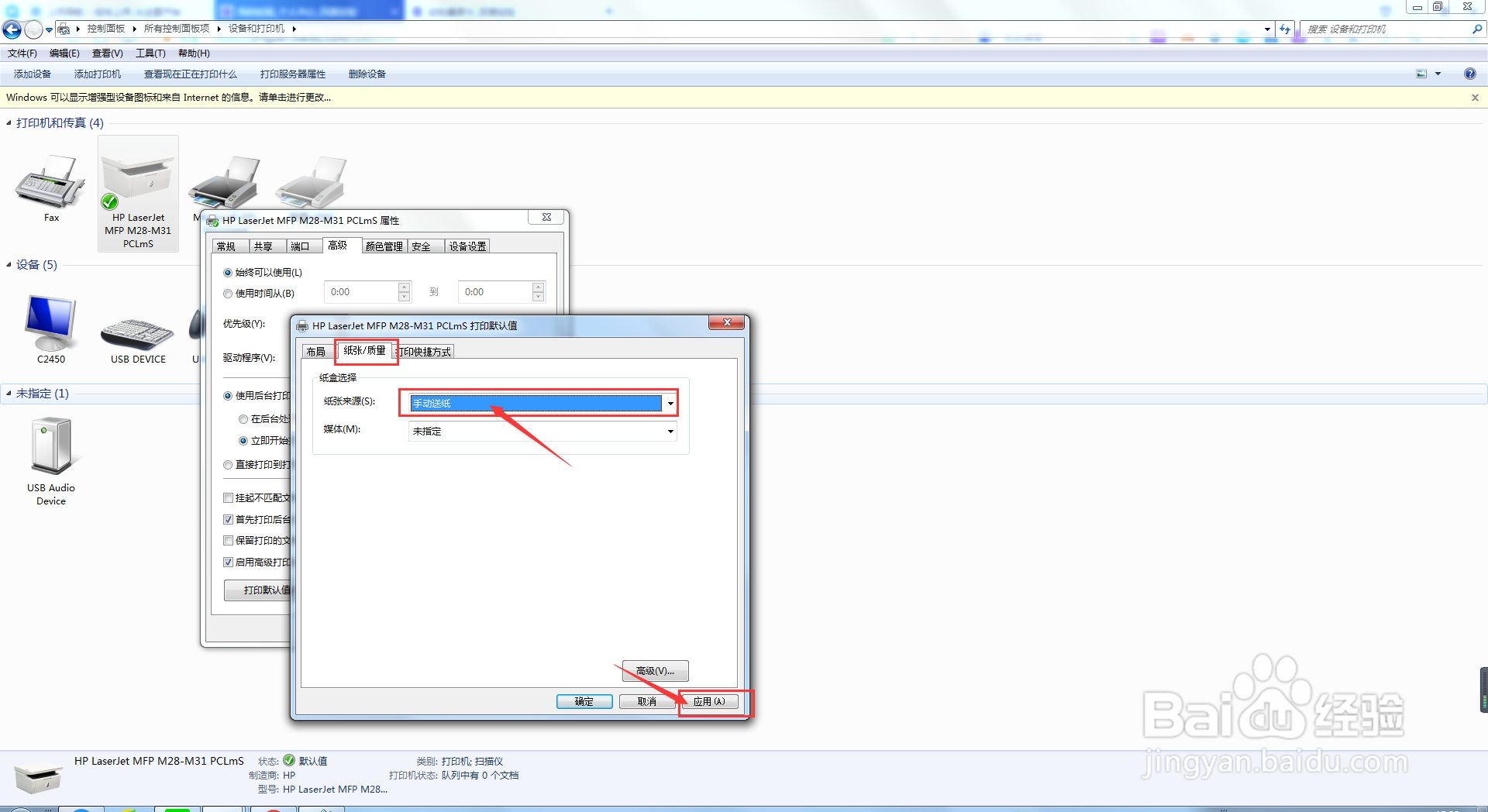Click the 高级(V)... button
Image resolution: width=1488 pixels, height=812 pixels.
pyautogui.click(x=655, y=671)
